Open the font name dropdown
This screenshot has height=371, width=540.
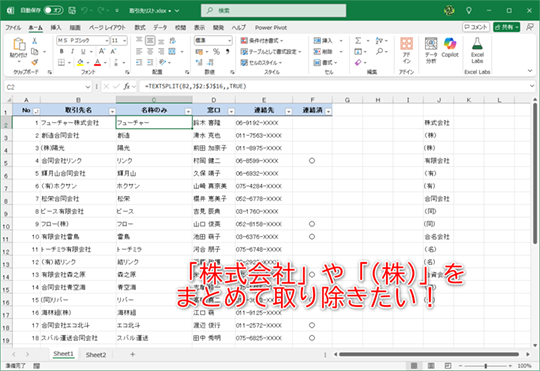[x=107, y=41]
